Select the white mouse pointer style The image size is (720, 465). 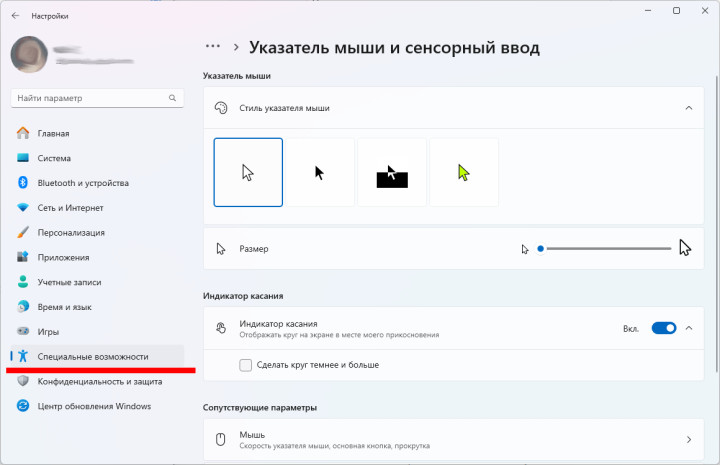click(248, 172)
